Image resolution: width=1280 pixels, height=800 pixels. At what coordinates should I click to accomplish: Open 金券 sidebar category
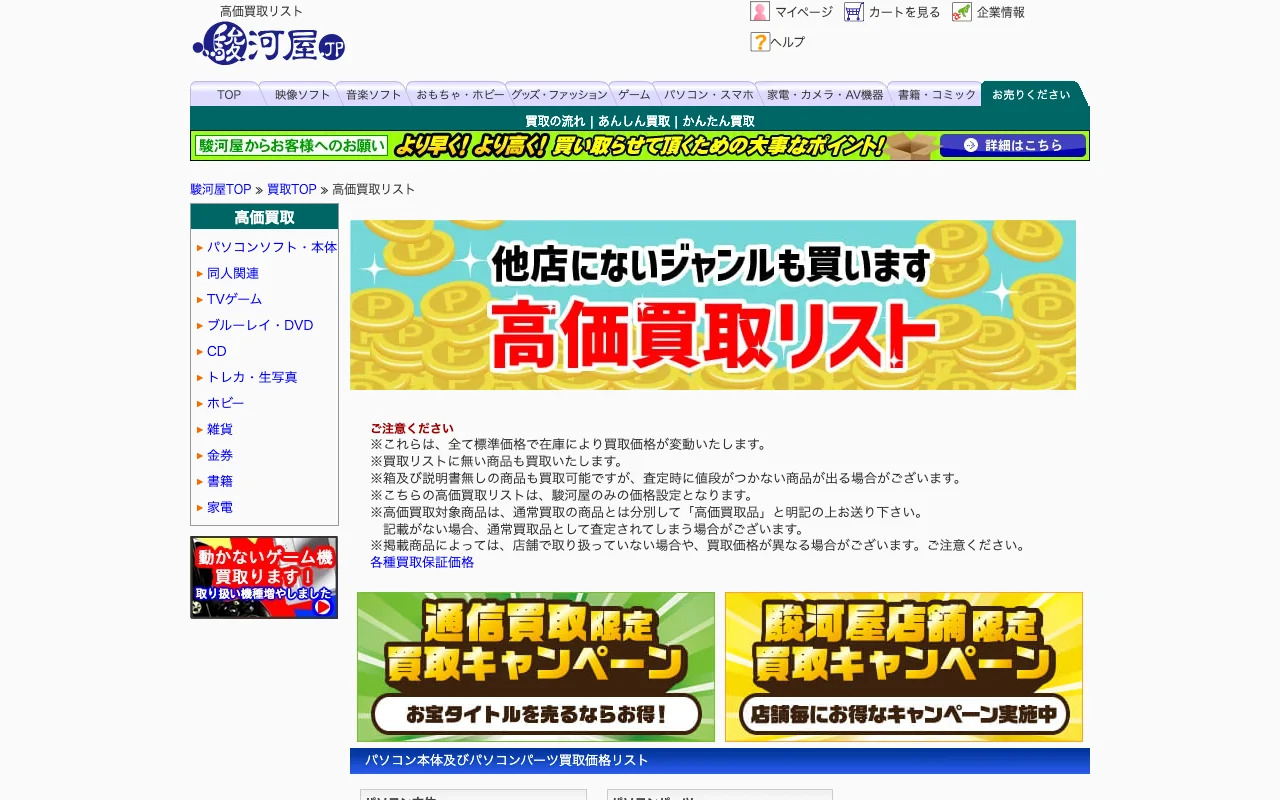tap(220, 455)
